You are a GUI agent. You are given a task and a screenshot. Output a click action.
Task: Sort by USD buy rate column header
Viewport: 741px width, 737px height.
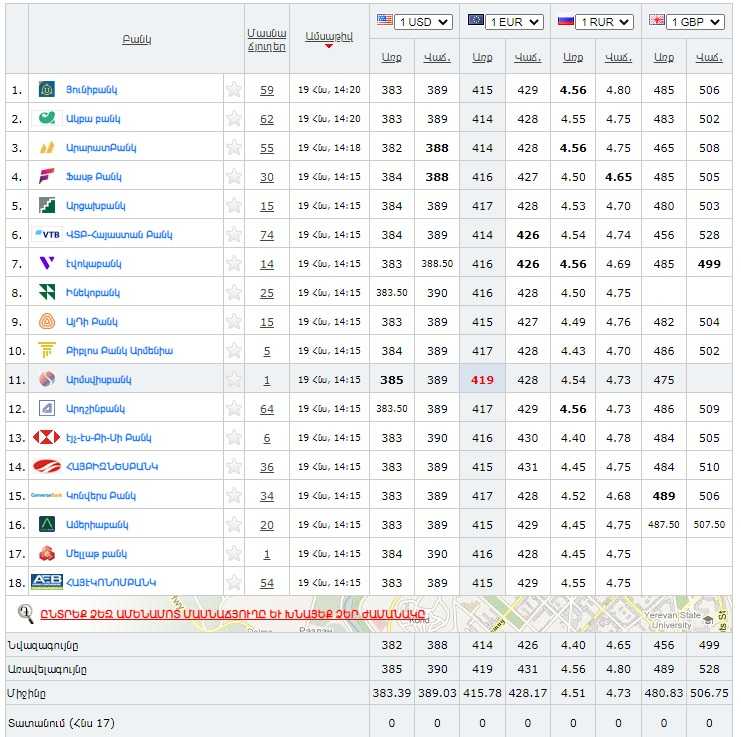[x=392, y=58]
